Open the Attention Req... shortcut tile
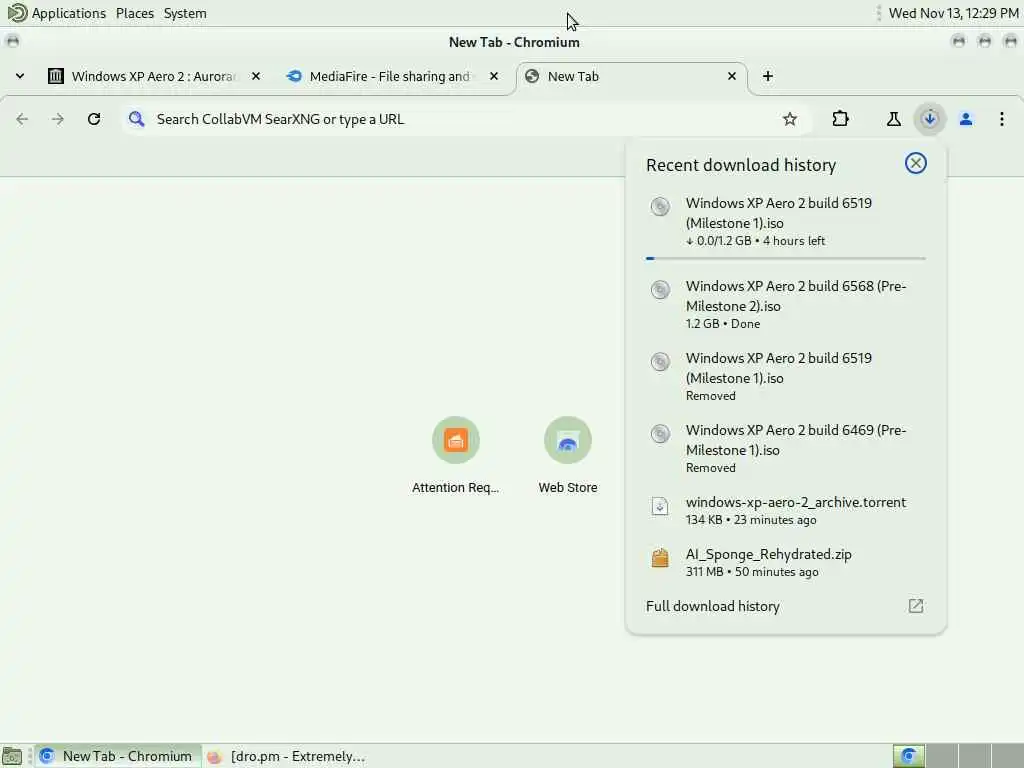1024x768 pixels. click(x=456, y=455)
